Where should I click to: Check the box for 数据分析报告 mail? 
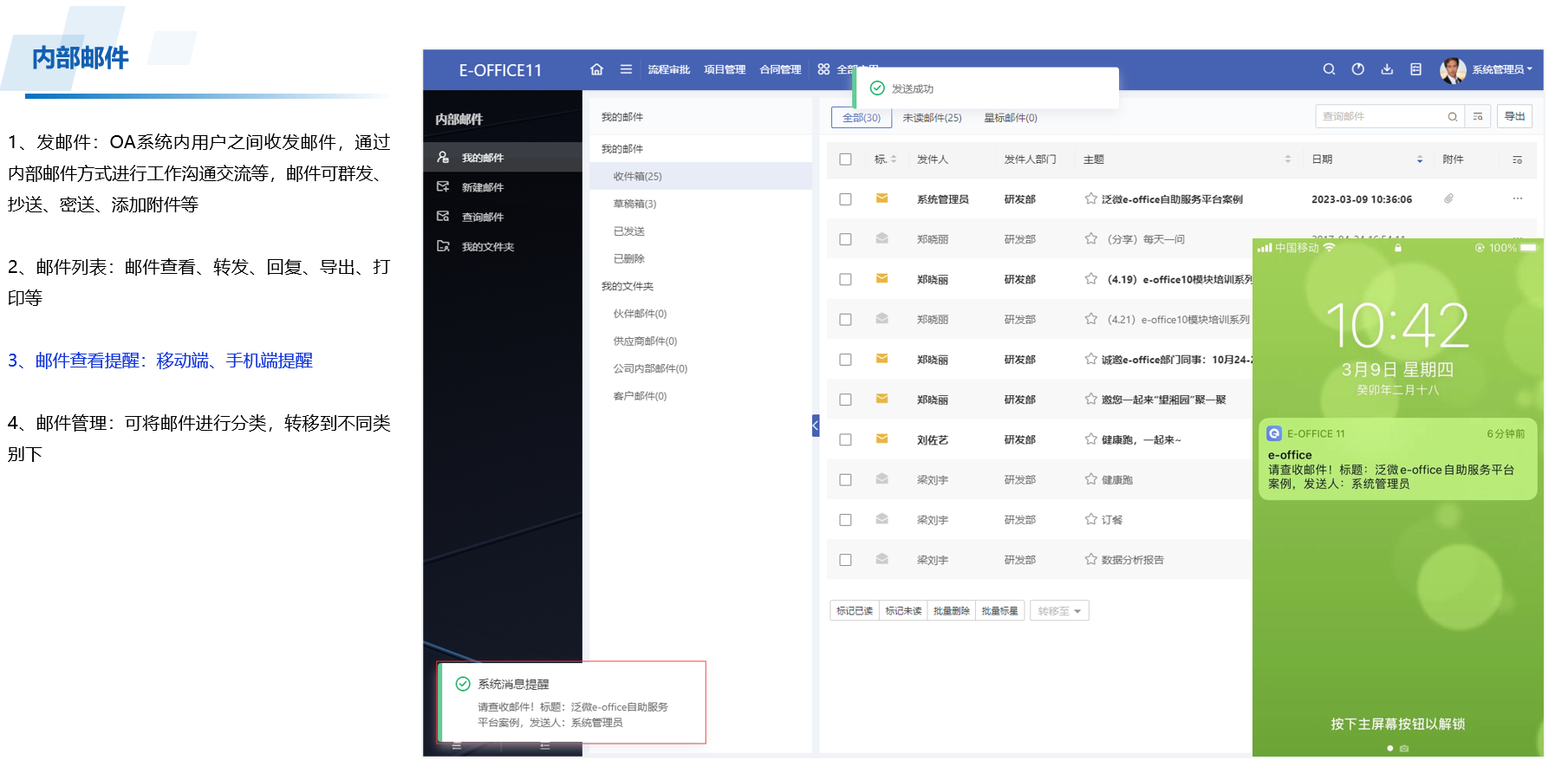pyautogui.click(x=845, y=560)
